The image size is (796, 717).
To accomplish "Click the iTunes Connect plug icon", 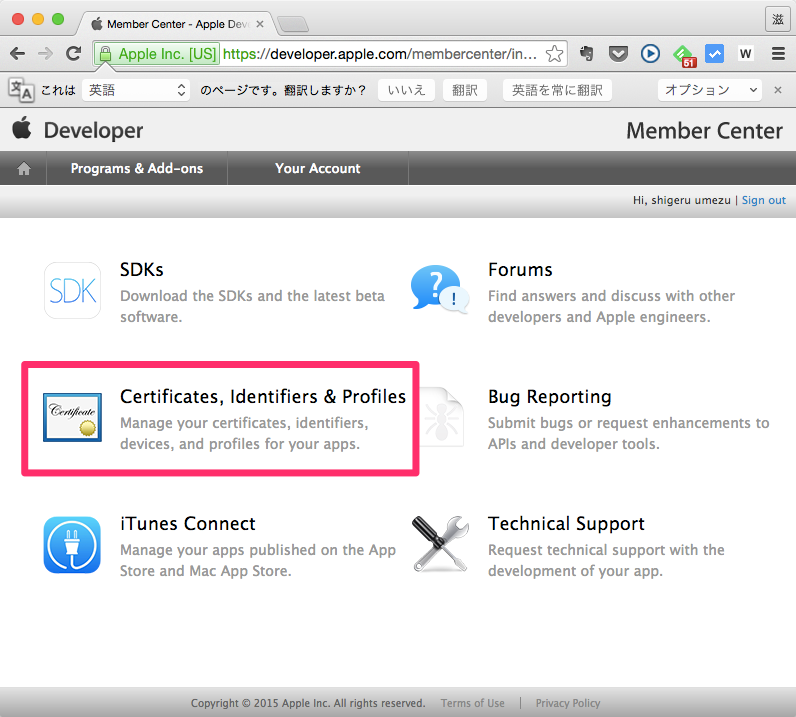I will [x=72, y=545].
